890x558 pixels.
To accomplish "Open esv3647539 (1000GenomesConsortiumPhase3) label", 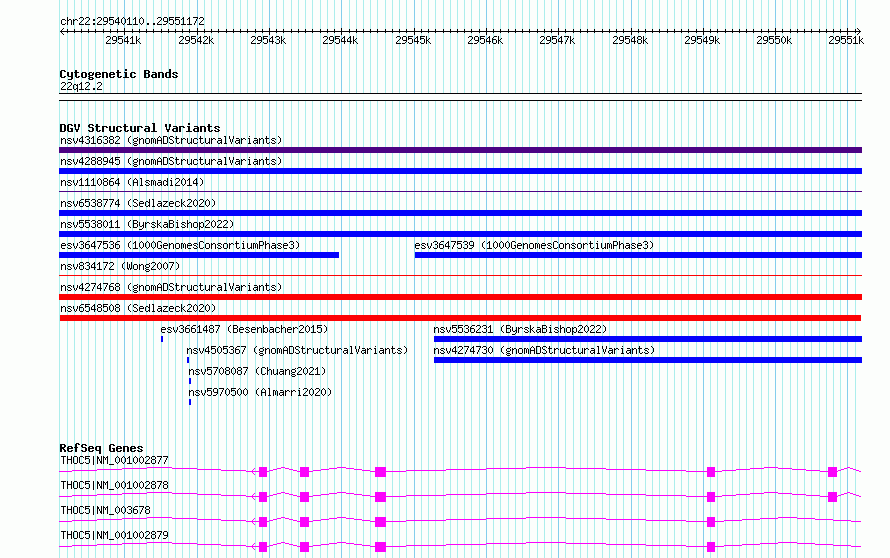I will 534,245.
